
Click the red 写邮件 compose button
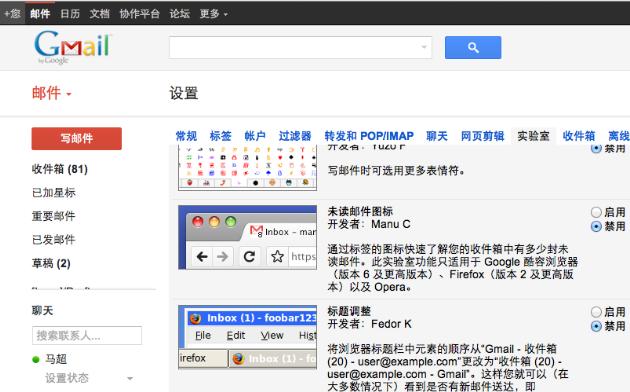tap(77, 139)
